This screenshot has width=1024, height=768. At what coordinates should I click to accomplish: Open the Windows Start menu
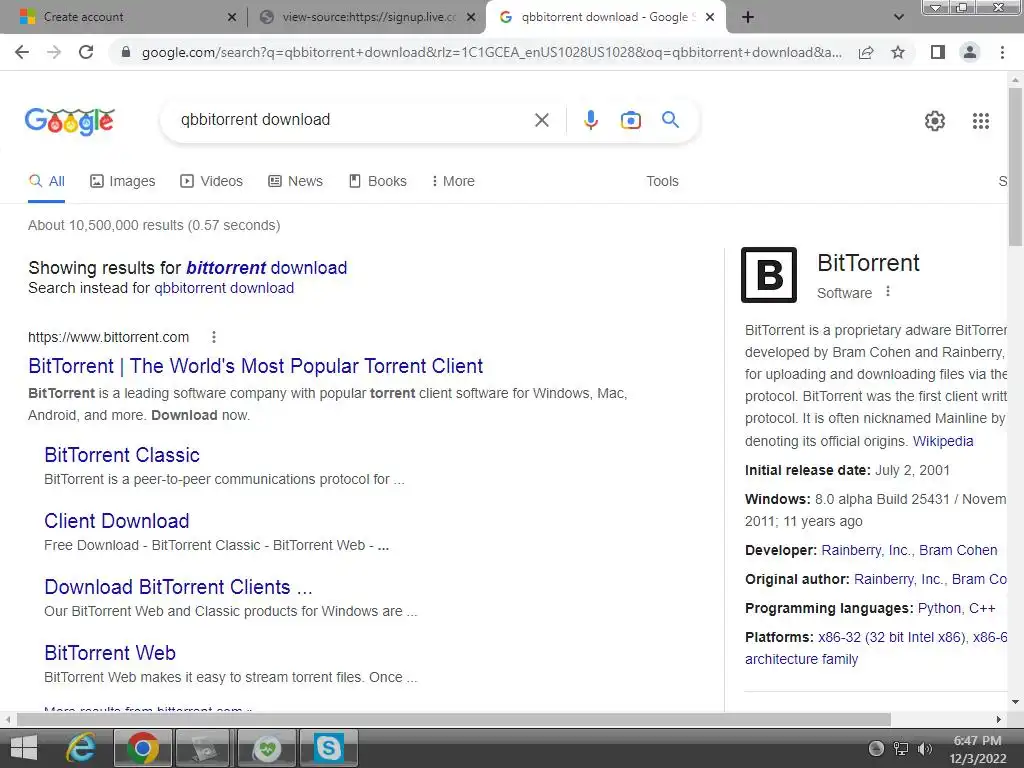pyautogui.click(x=24, y=748)
